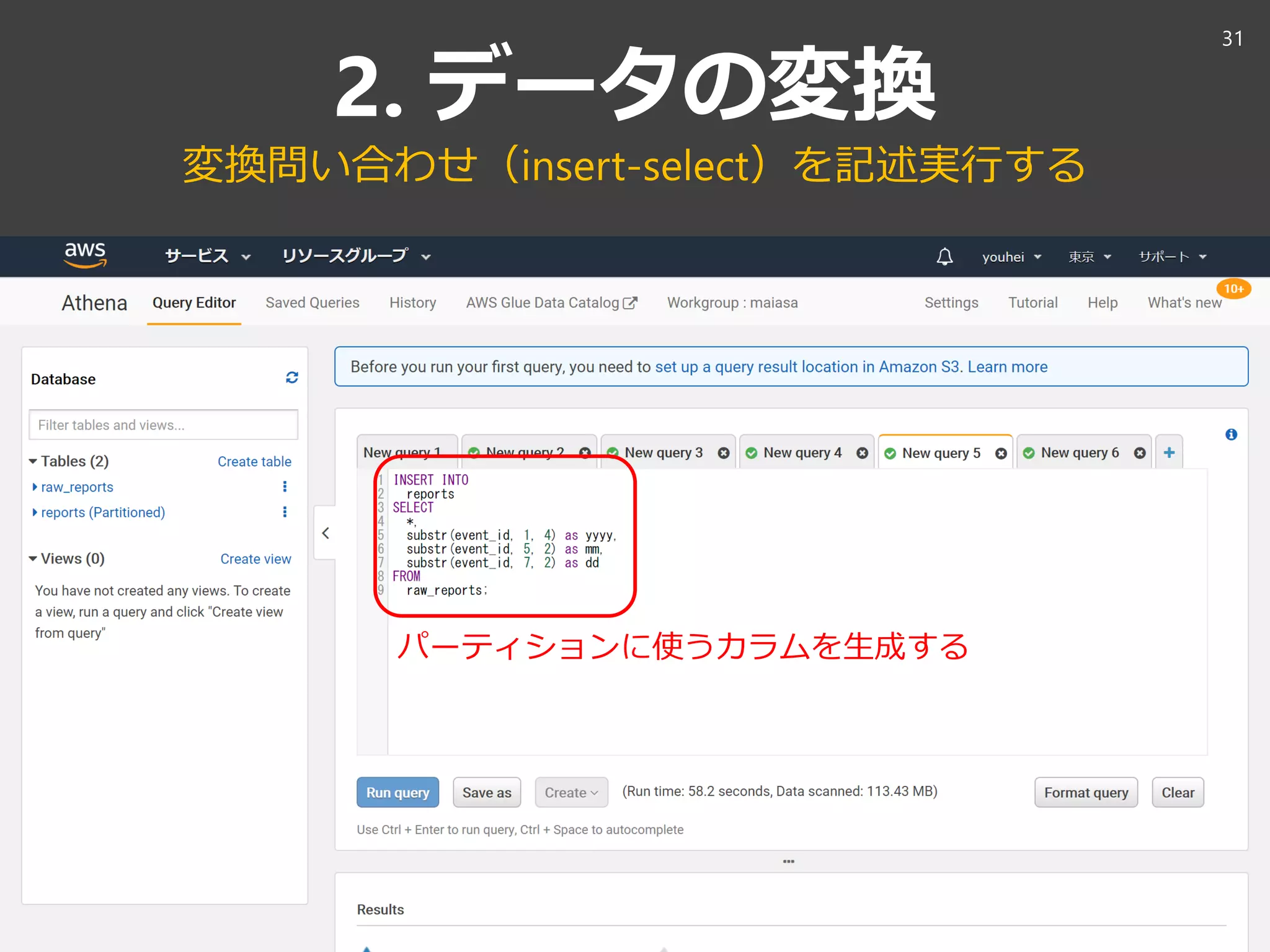The image size is (1270, 952).
Task: Open reports table options menu
Action: (x=285, y=512)
